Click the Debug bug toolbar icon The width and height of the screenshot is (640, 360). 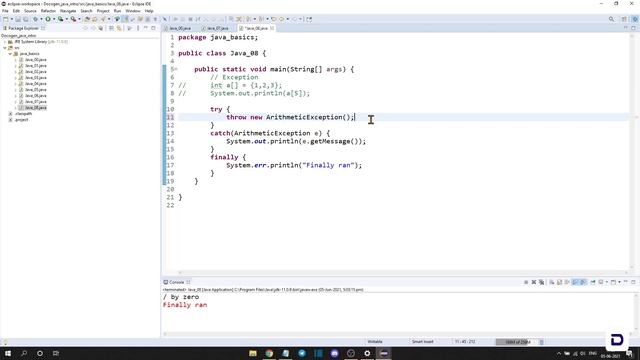[x=35, y=19]
